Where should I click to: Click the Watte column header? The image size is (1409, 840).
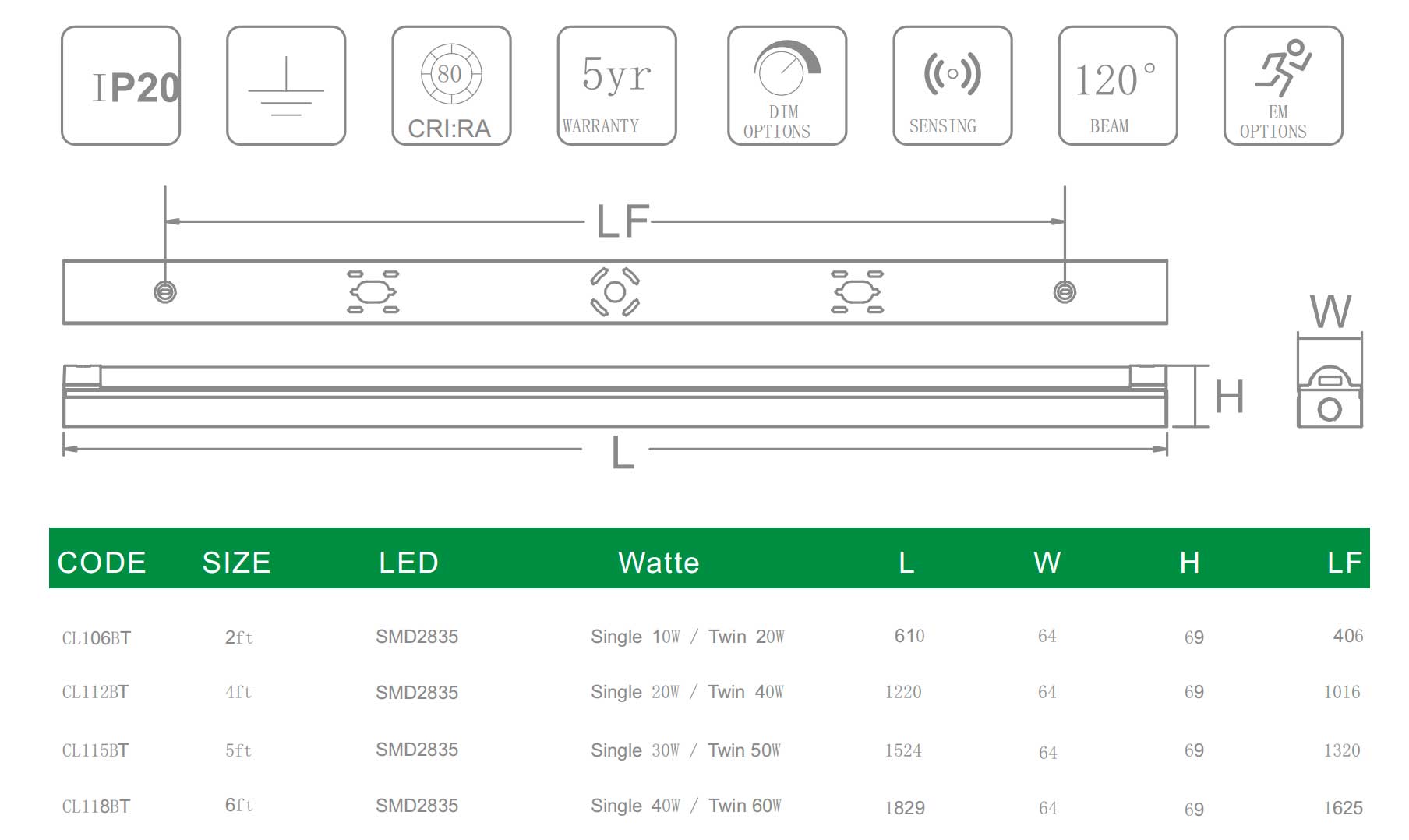click(659, 563)
